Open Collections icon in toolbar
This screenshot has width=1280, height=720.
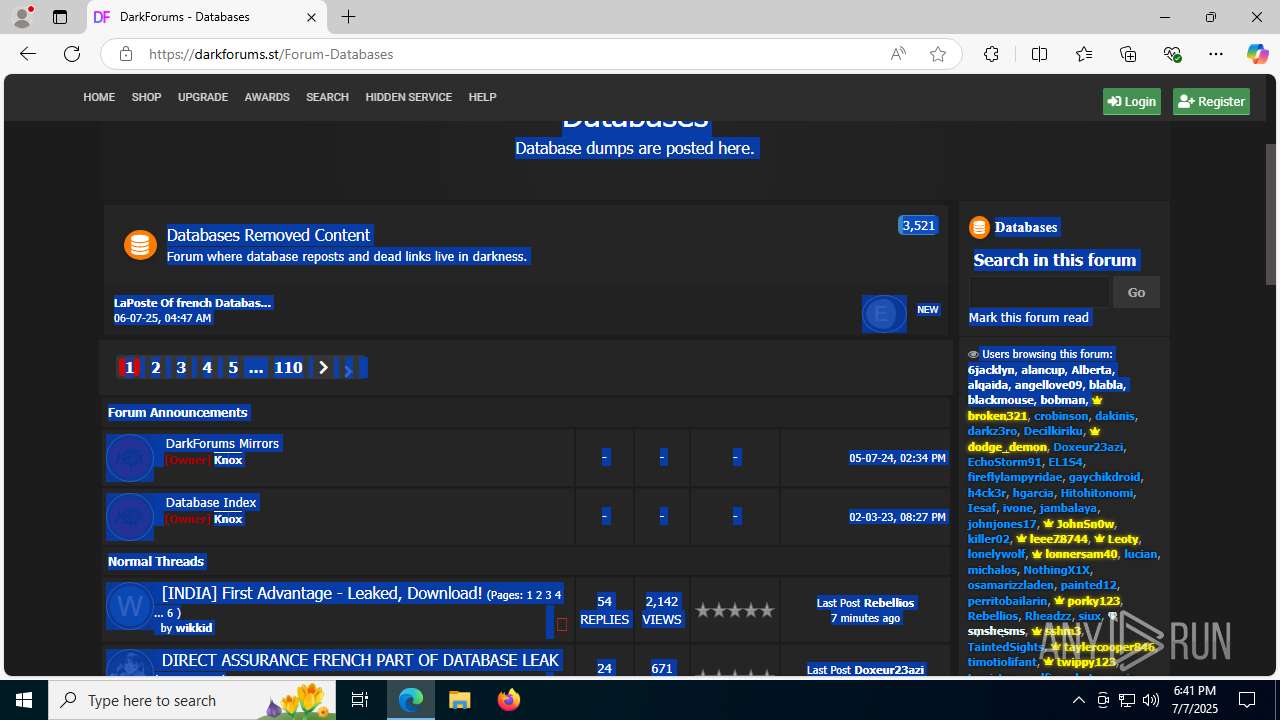coord(1128,54)
